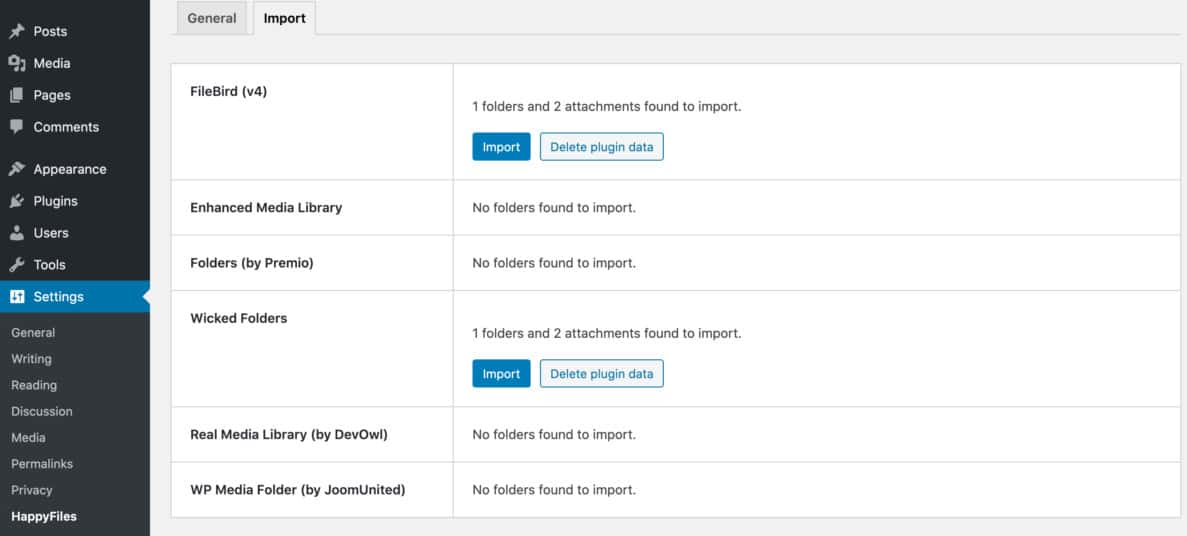Click the Tools wrench icon
This screenshot has height=536, width=1187.
17,265
